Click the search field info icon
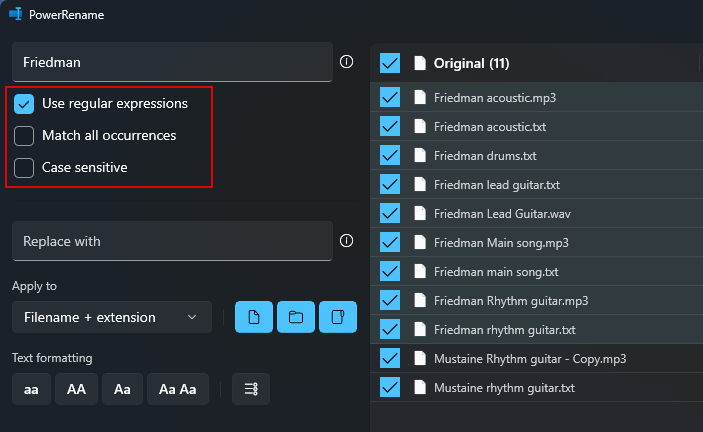The width and height of the screenshot is (703, 432). (x=346, y=62)
